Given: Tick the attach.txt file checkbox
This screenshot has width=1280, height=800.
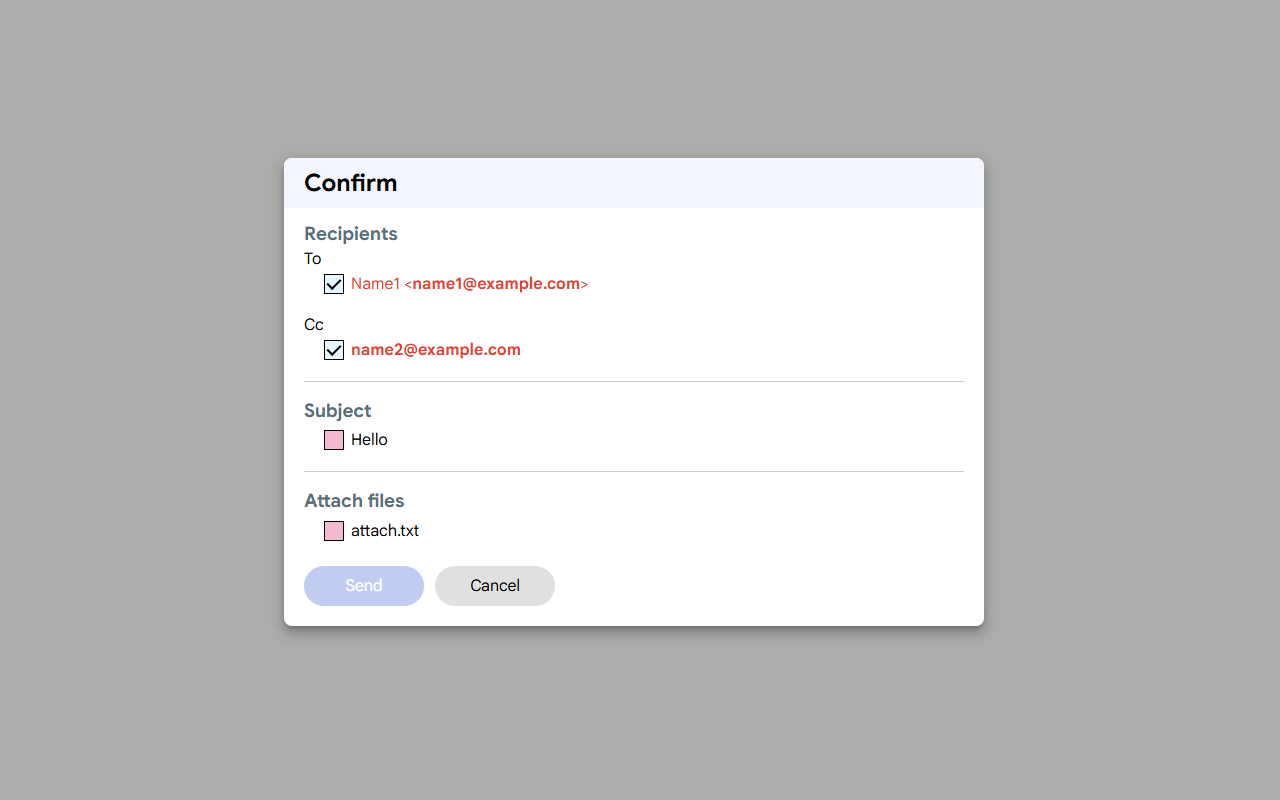Looking at the screenshot, I should [x=334, y=531].
